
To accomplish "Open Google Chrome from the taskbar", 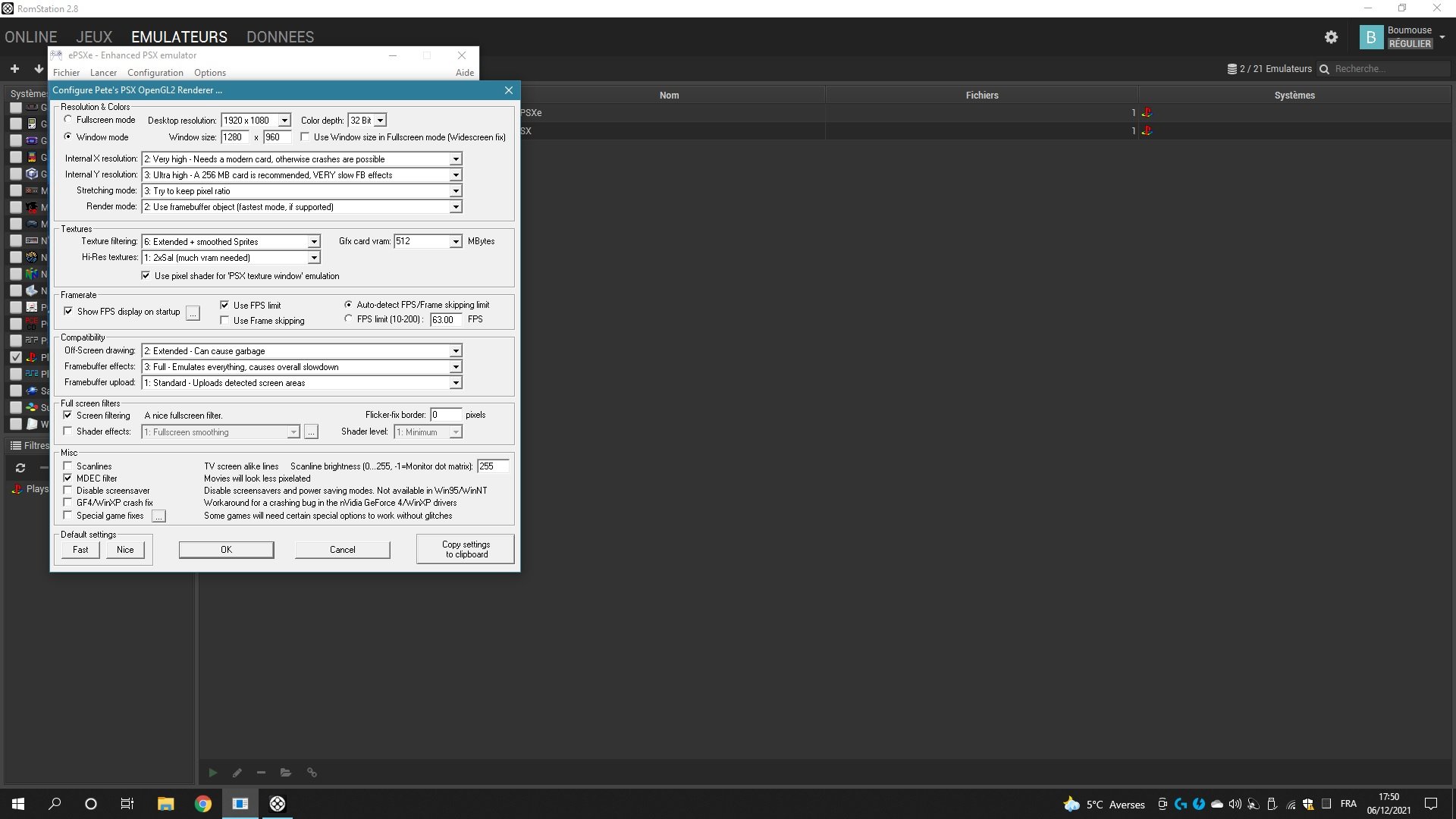I will [x=202, y=804].
